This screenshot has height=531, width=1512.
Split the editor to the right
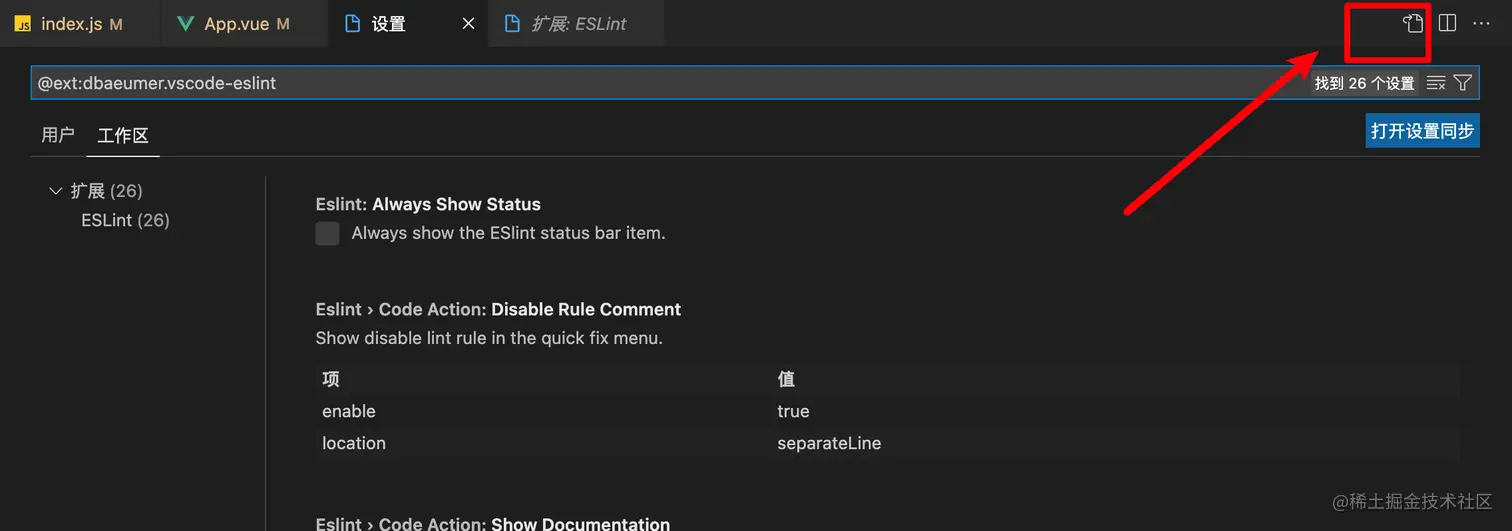pyautogui.click(x=1447, y=23)
